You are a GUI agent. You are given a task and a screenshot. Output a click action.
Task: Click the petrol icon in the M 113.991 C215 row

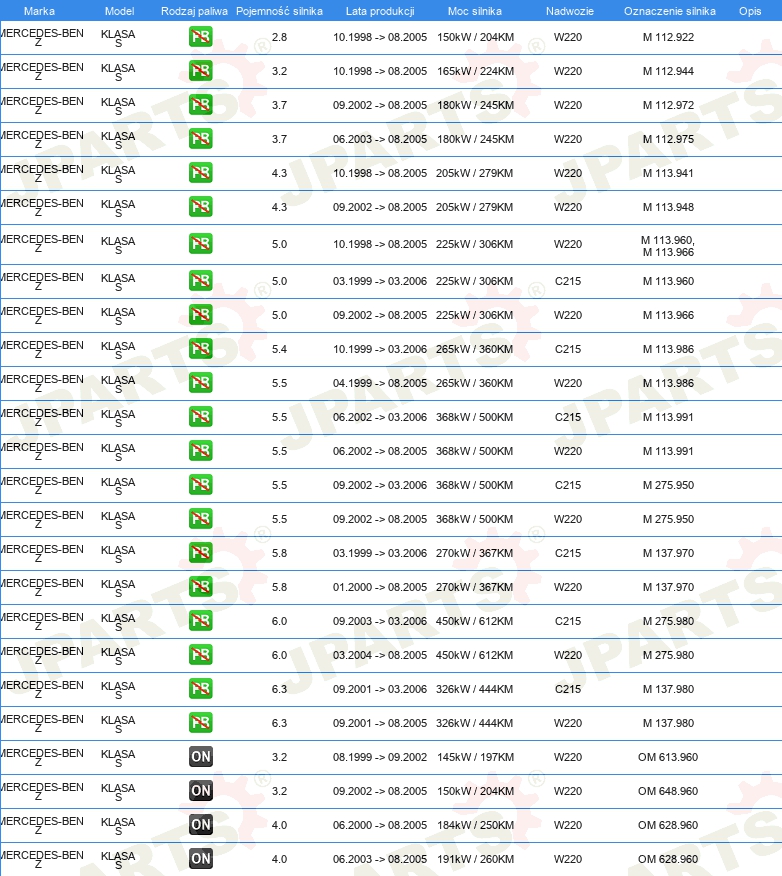point(201,417)
